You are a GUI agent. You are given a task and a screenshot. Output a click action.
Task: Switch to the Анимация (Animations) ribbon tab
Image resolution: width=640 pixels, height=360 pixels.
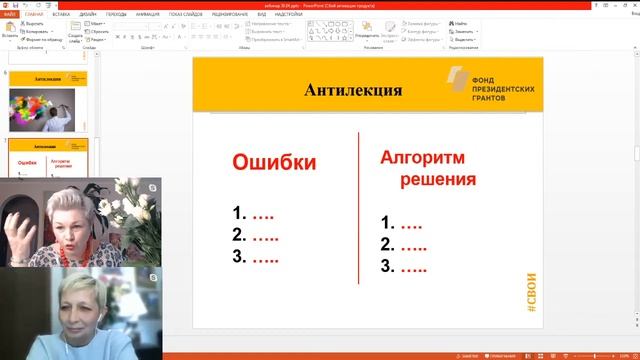point(148,14)
